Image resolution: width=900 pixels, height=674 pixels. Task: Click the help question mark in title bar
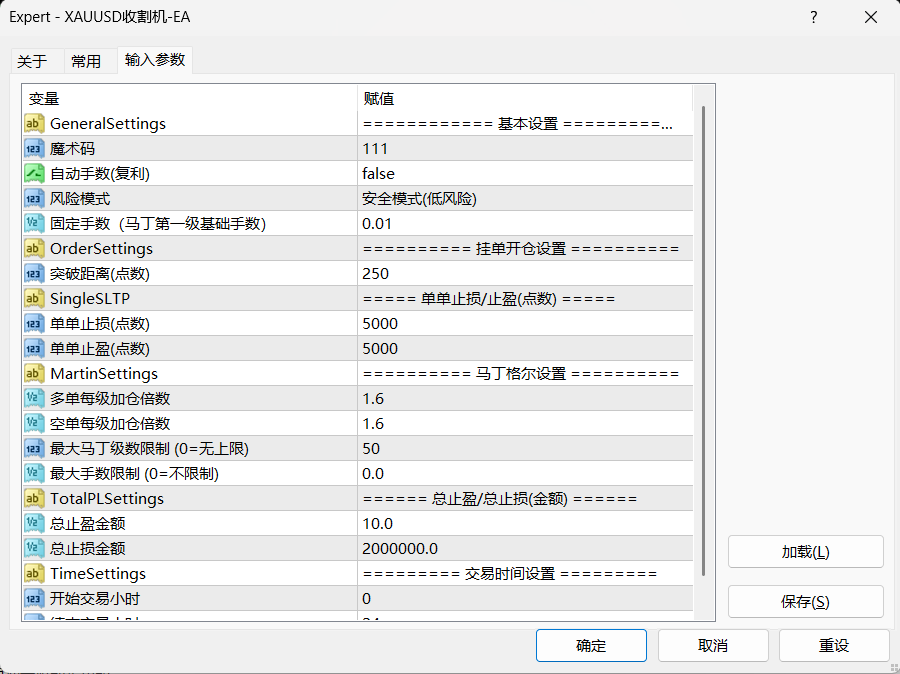[x=813, y=17]
